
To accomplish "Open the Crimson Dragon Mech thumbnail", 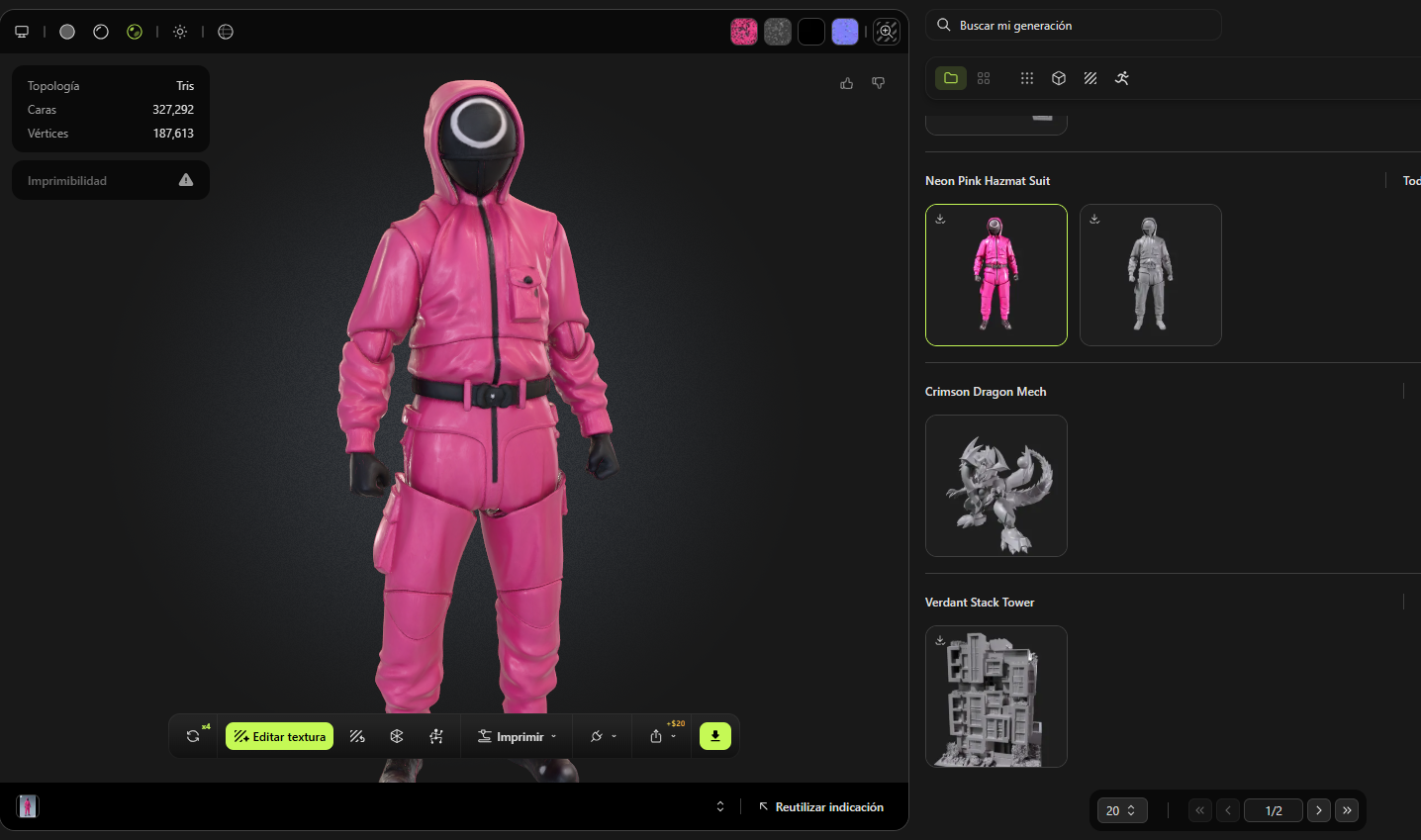I will [x=996, y=486].
